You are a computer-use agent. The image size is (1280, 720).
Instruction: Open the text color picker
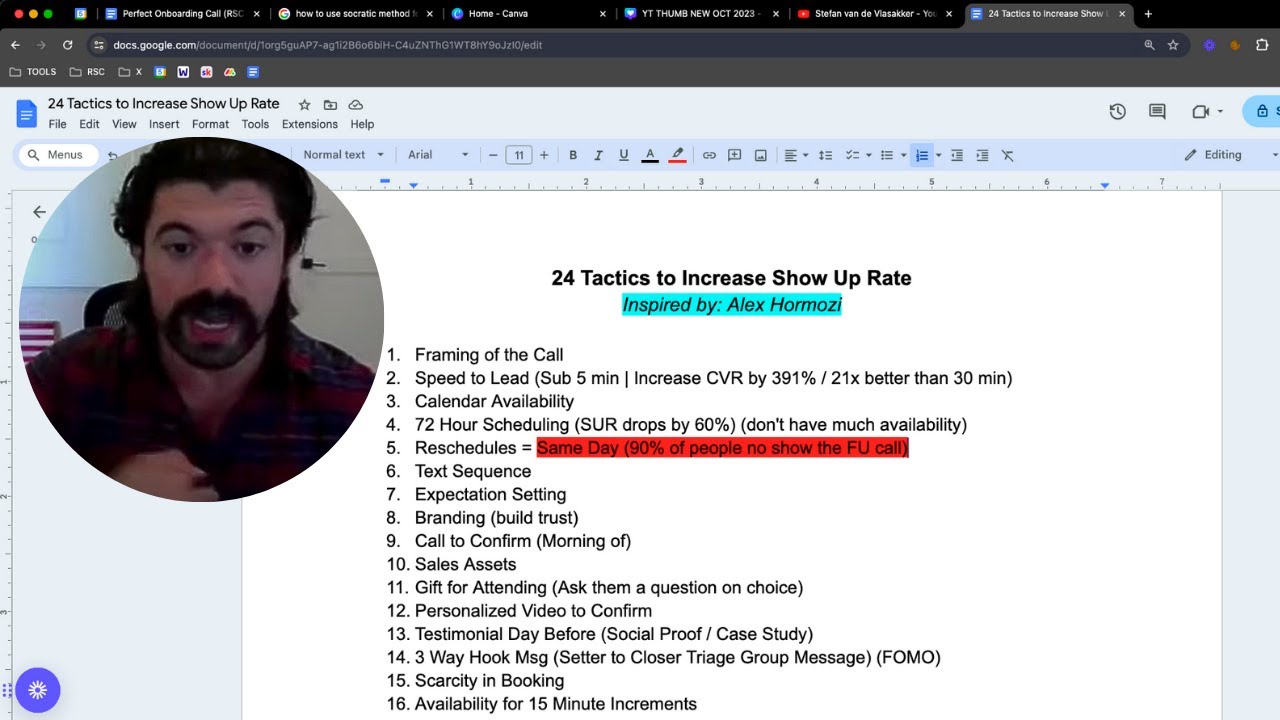click(x=650, y=155)
